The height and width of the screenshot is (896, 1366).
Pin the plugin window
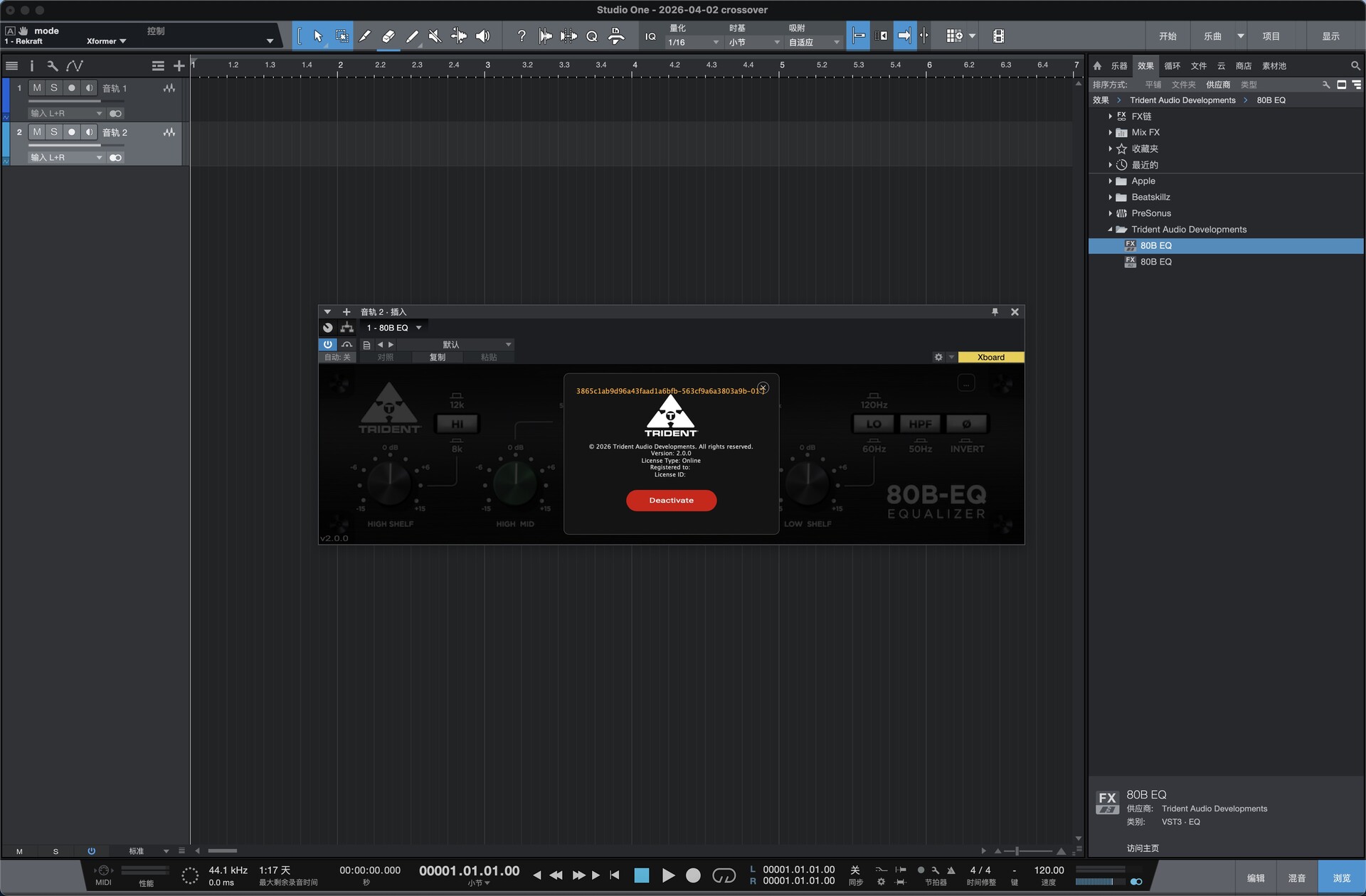(x=995, y=312)
